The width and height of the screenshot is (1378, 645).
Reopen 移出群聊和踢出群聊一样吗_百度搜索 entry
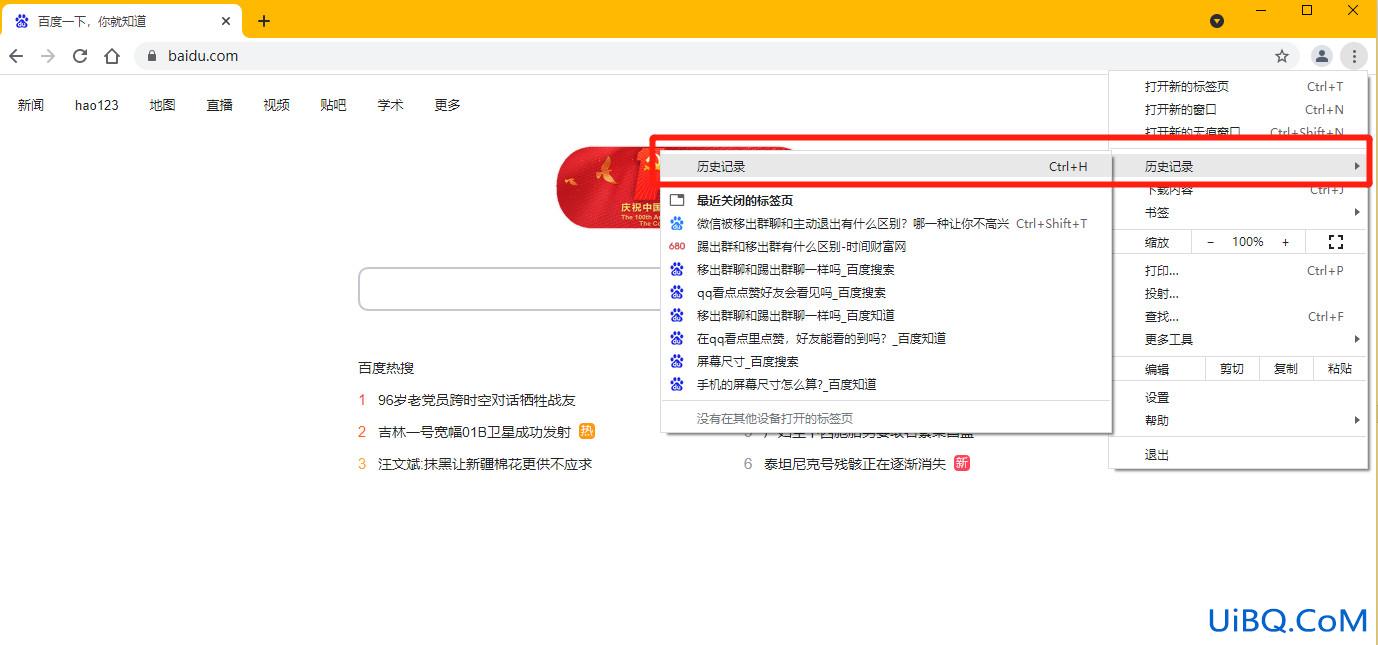coord(886,270)
